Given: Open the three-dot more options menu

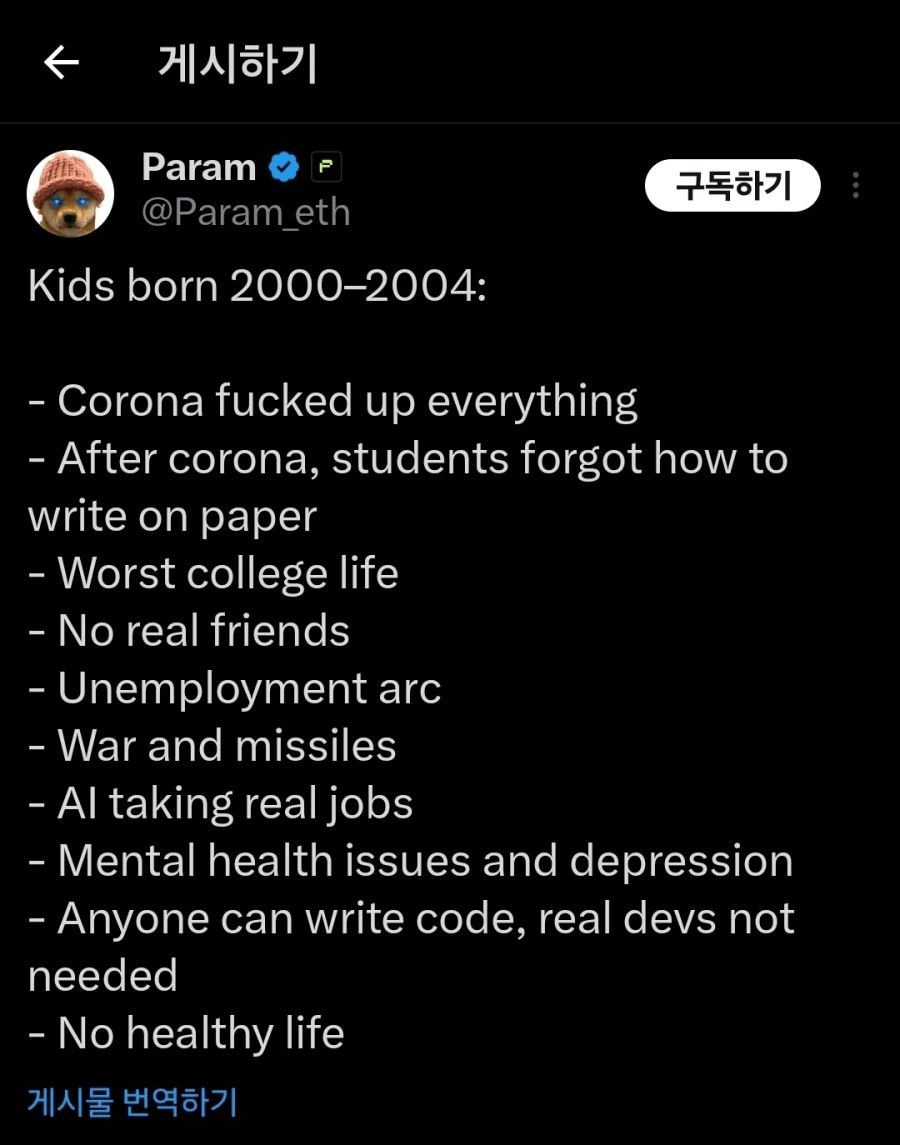Looking at the screenshot, I should [855, 186].
